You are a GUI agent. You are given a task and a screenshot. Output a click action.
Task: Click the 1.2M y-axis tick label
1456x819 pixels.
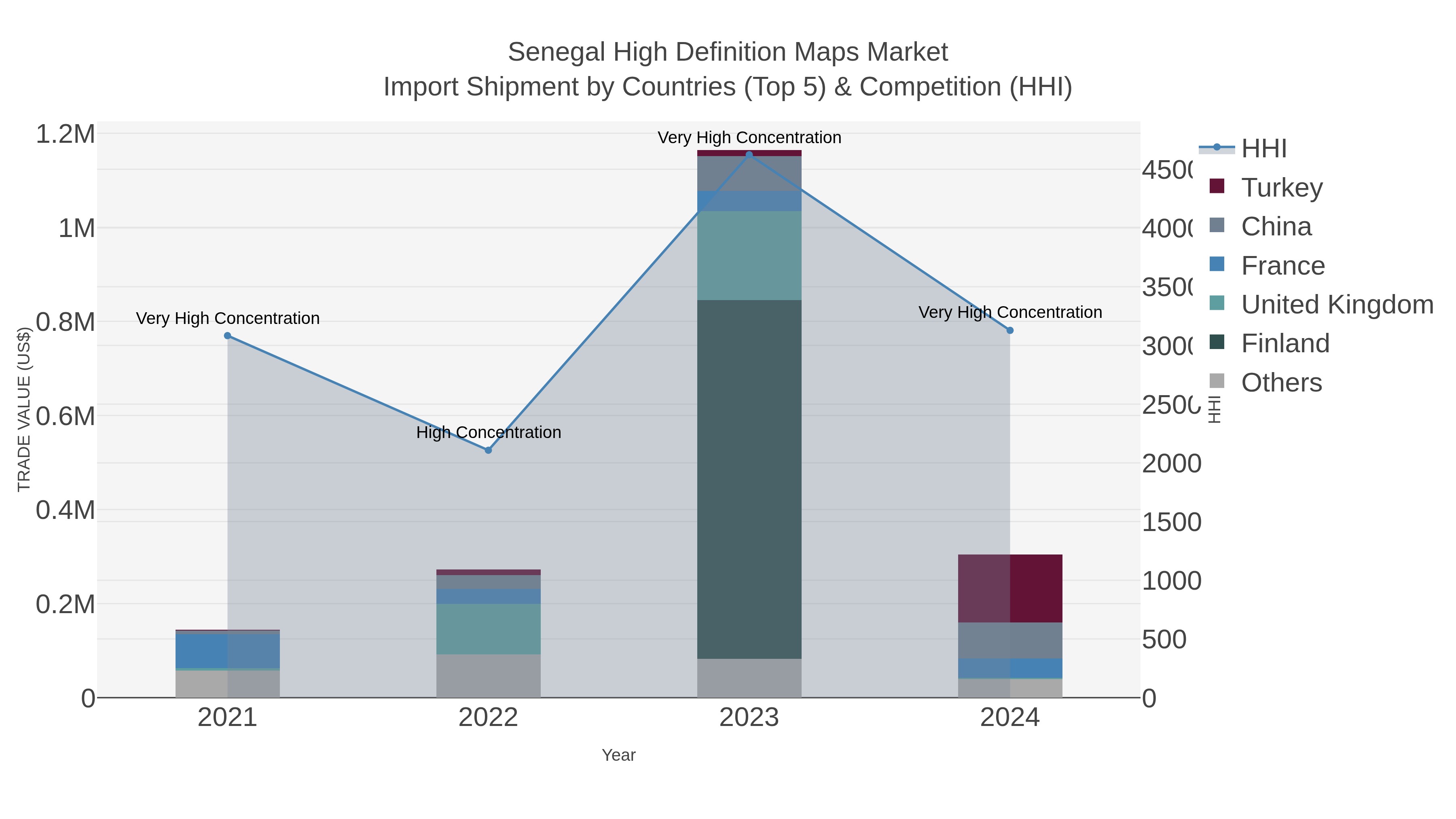[x=65, y=135]
